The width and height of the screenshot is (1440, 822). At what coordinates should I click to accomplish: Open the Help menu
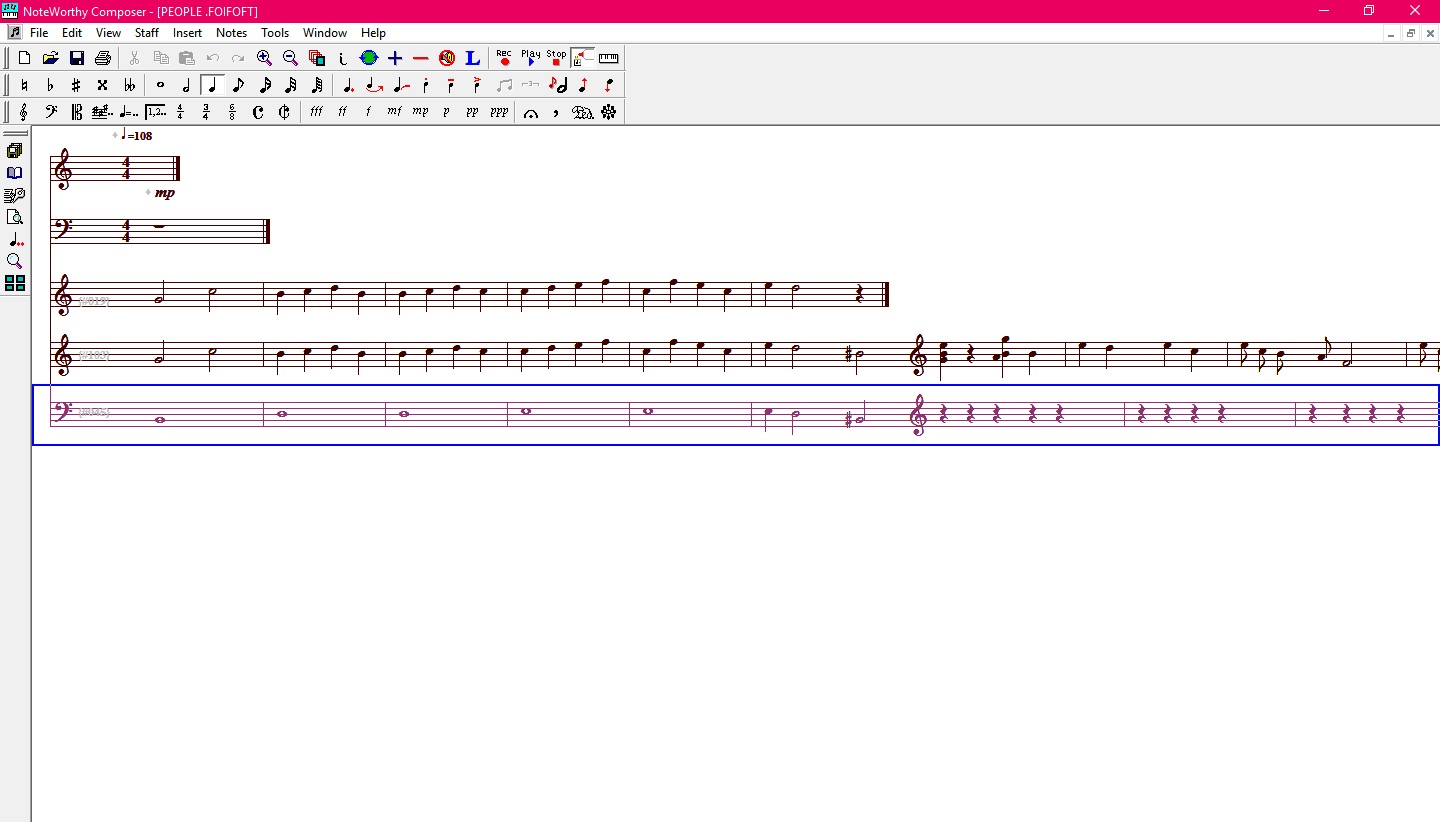point(373,33)
